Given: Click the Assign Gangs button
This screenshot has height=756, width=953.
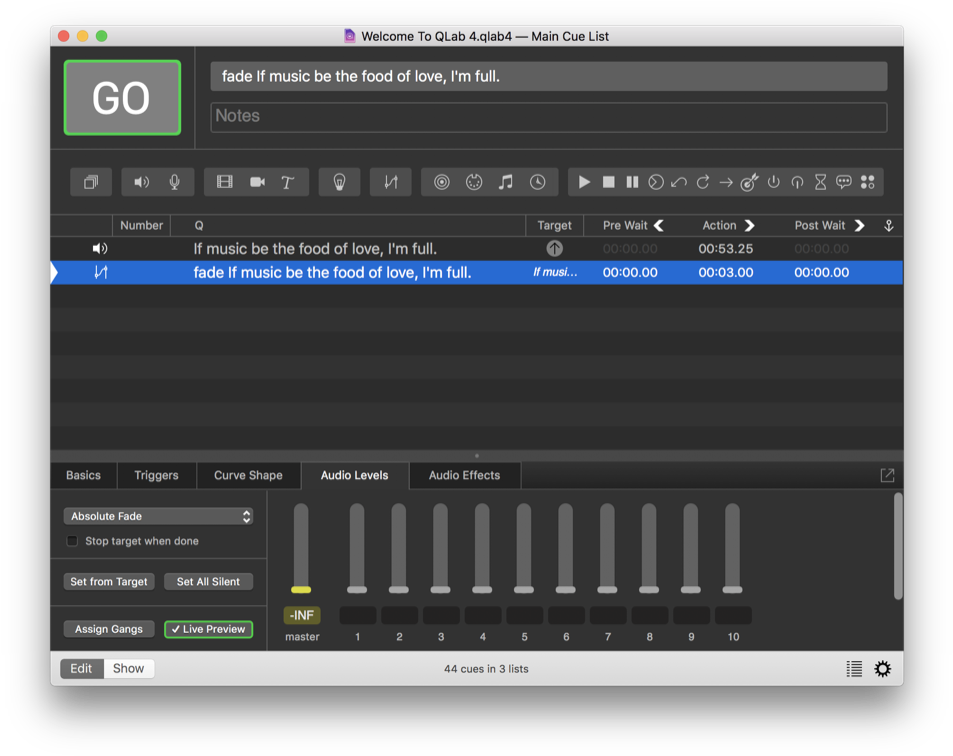Looking at the screenshot, I should pyautogui.click(x=109, y=629).
